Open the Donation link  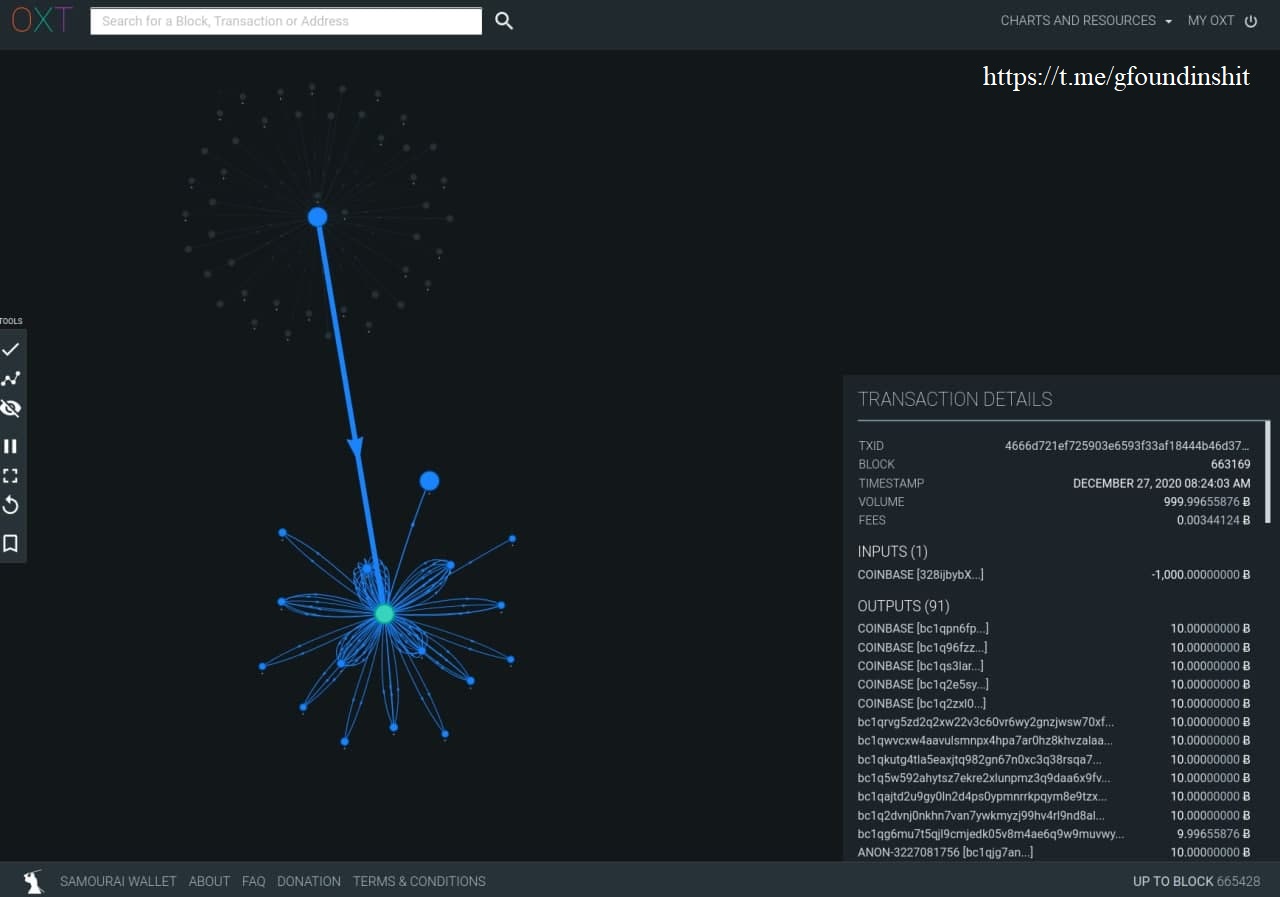pyautogui.click(x=309, y=881)
